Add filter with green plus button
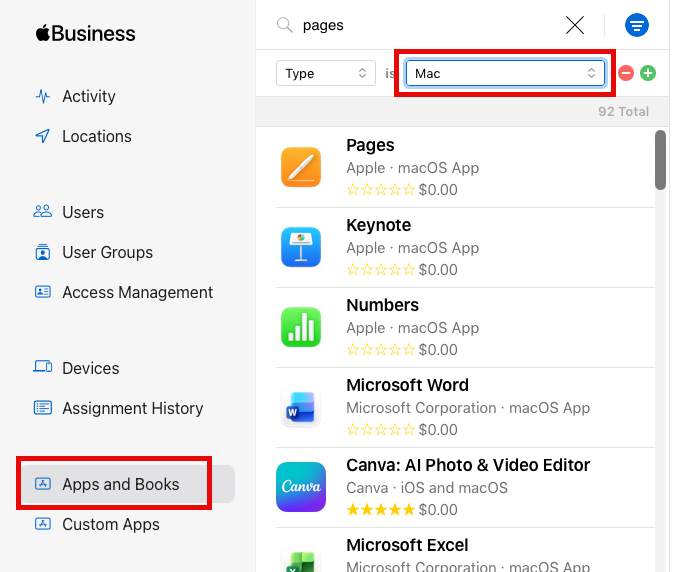The width and height of the screenshot is (675, 572). pyautogui.click(x=648, y=73)
